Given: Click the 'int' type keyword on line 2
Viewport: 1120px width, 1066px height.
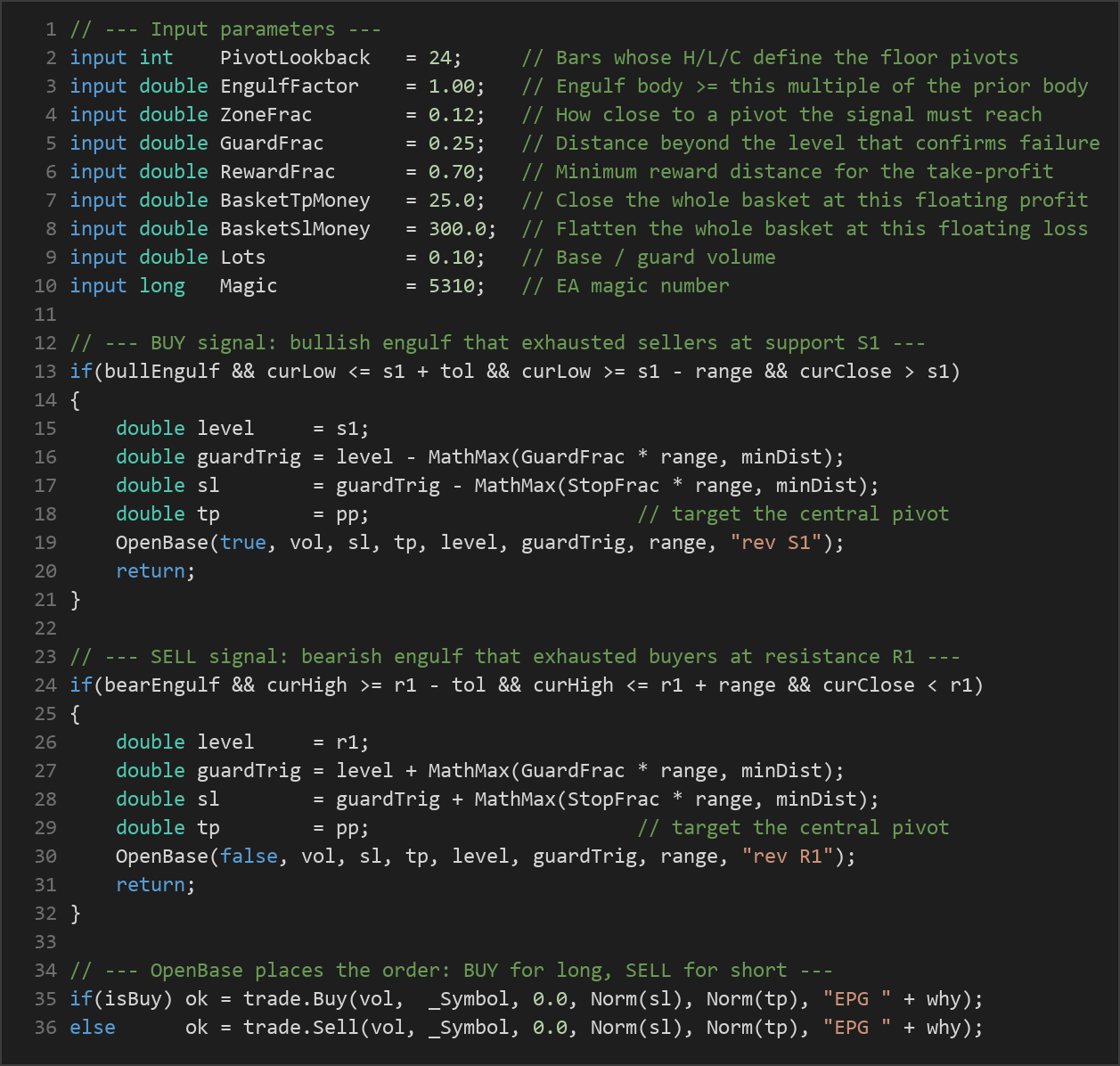Looking at the screenshot, I should click(x=156, y=57).
